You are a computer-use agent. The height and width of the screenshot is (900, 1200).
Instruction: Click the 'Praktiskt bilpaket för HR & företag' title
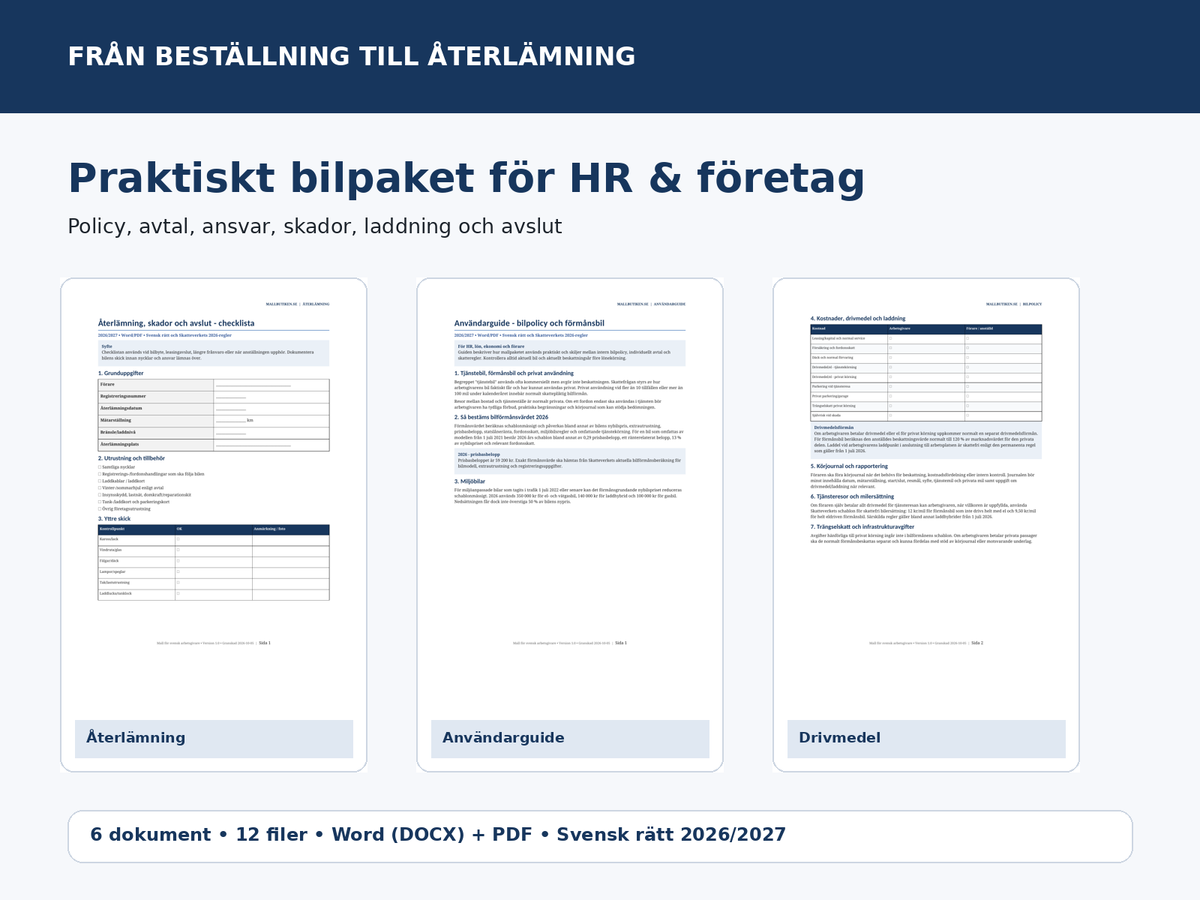click(x=466, y=179)
